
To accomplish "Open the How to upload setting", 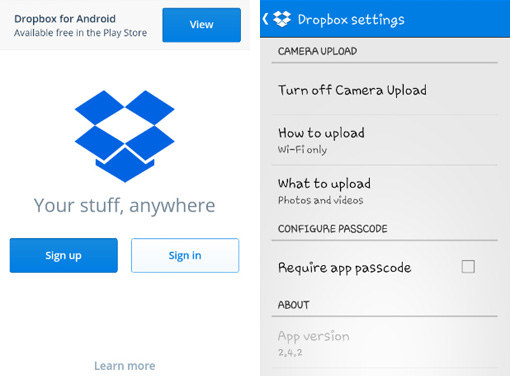I will (385, 140).
